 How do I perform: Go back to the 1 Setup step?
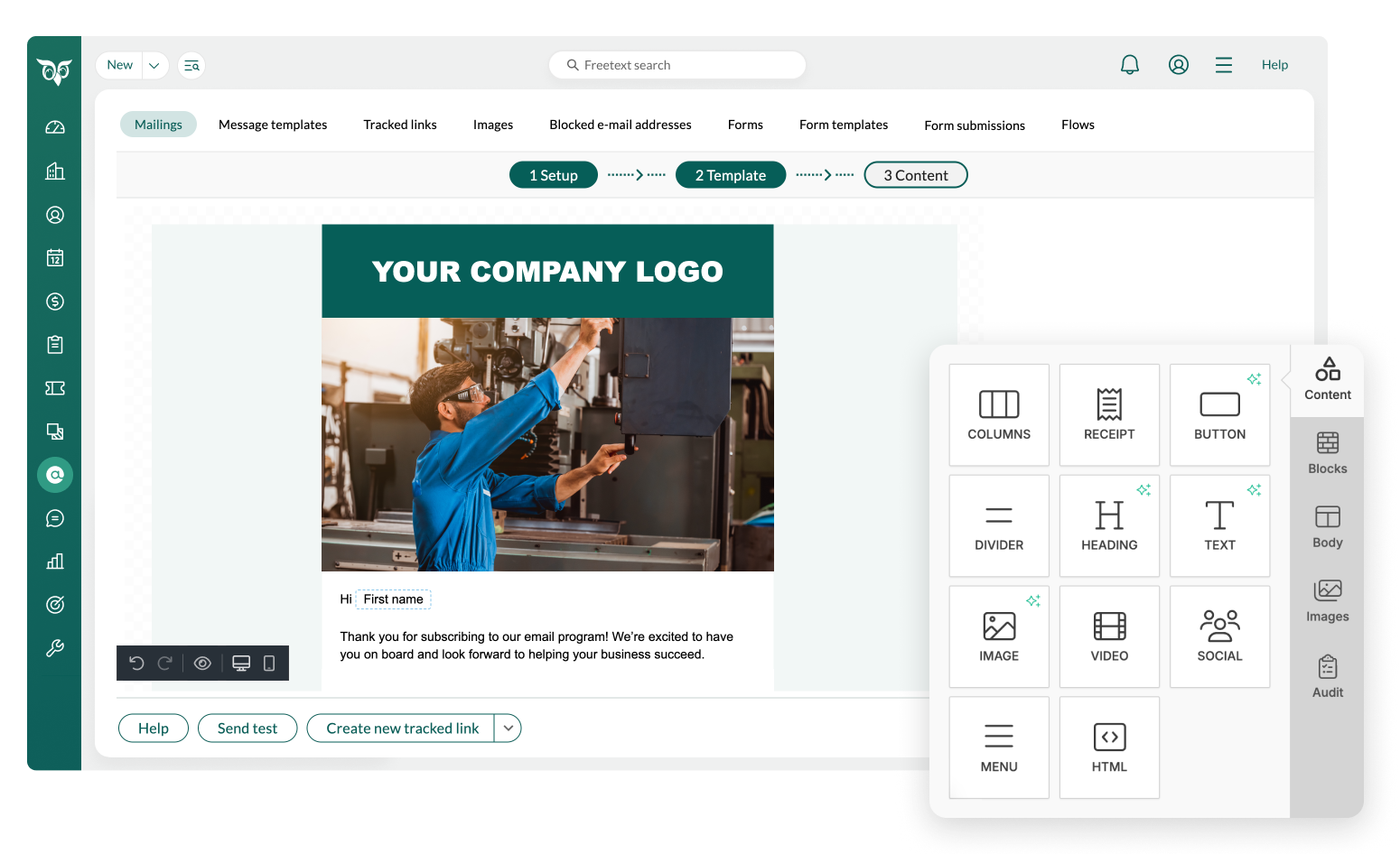point(553,175)
